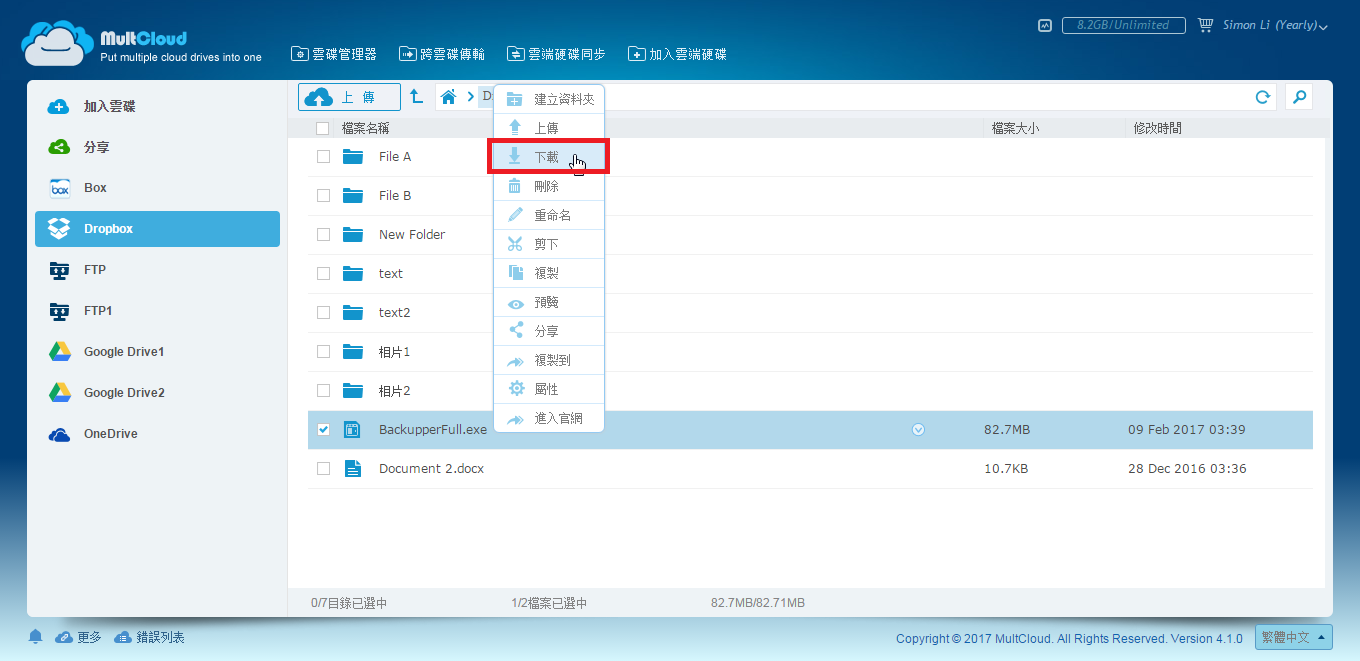
Task: Click the Document 2.docx file name
Action: (431, 469)
